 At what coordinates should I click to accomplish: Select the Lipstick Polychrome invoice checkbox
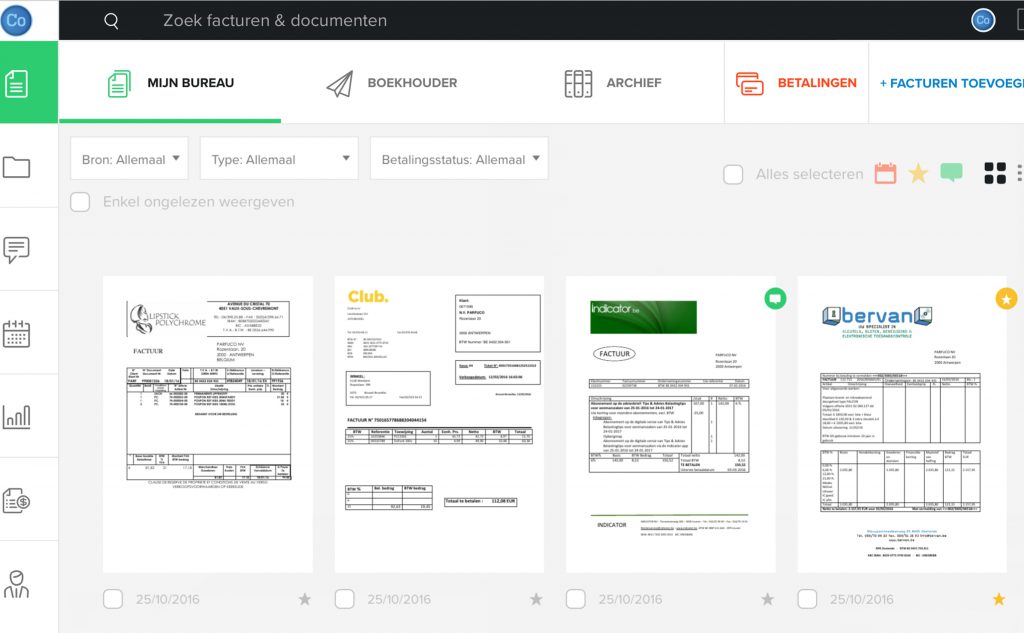point(113,599)
